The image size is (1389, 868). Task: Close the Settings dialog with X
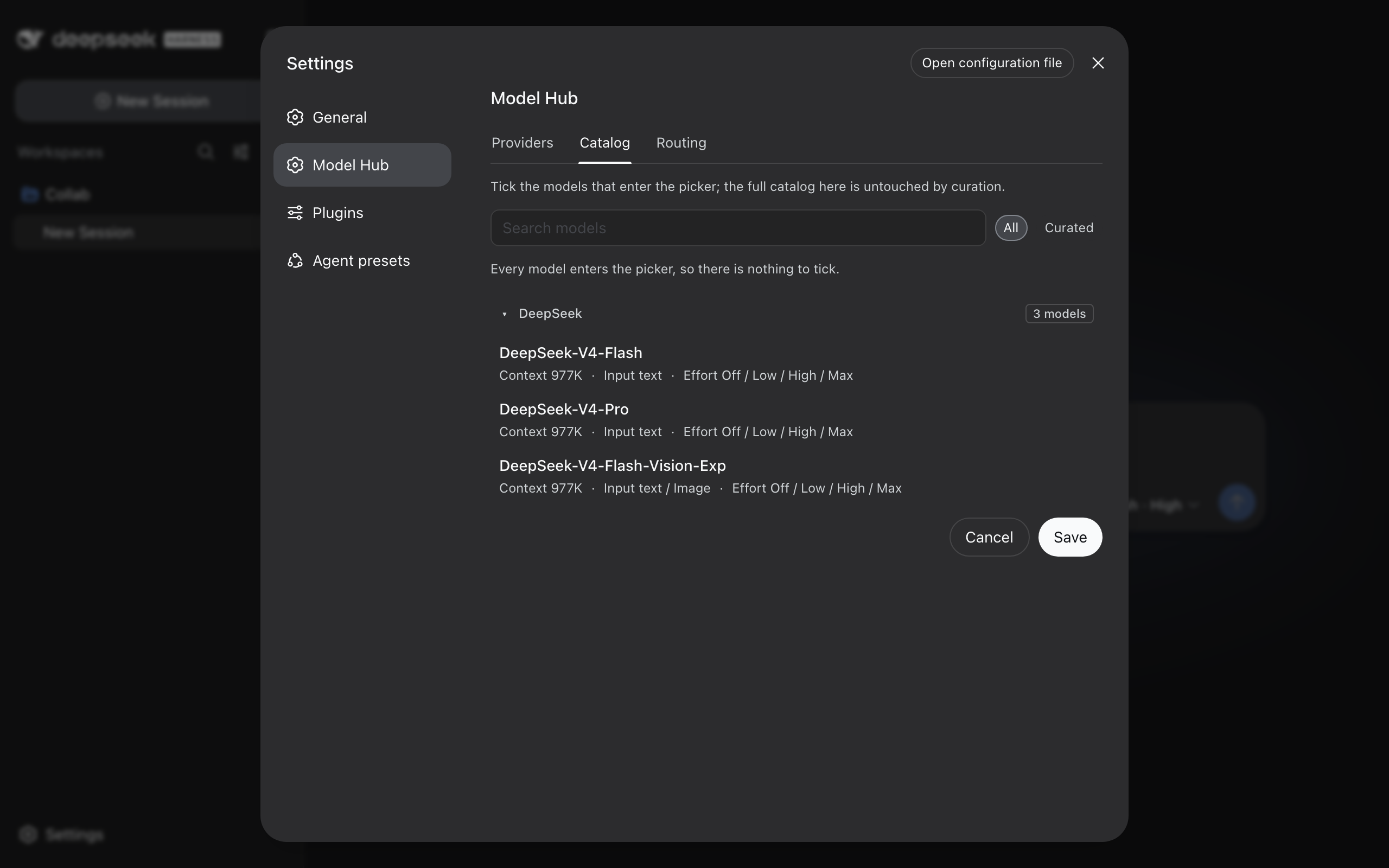coord(1098,63)
